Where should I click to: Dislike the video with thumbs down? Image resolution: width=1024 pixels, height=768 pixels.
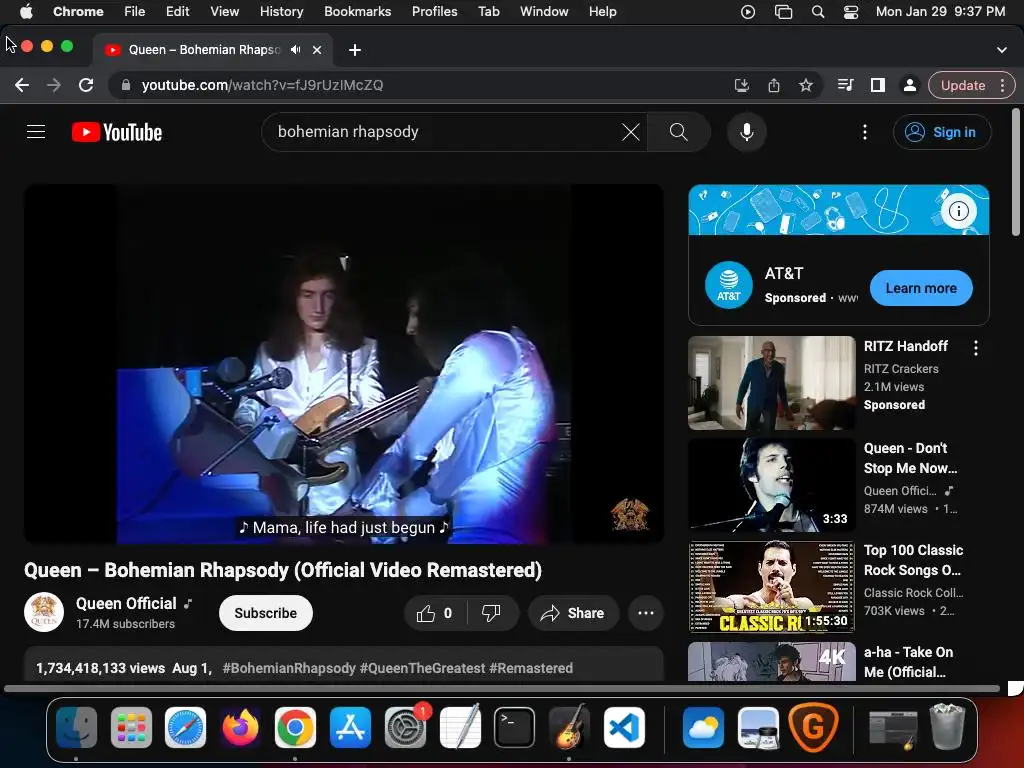coord(491,613)
